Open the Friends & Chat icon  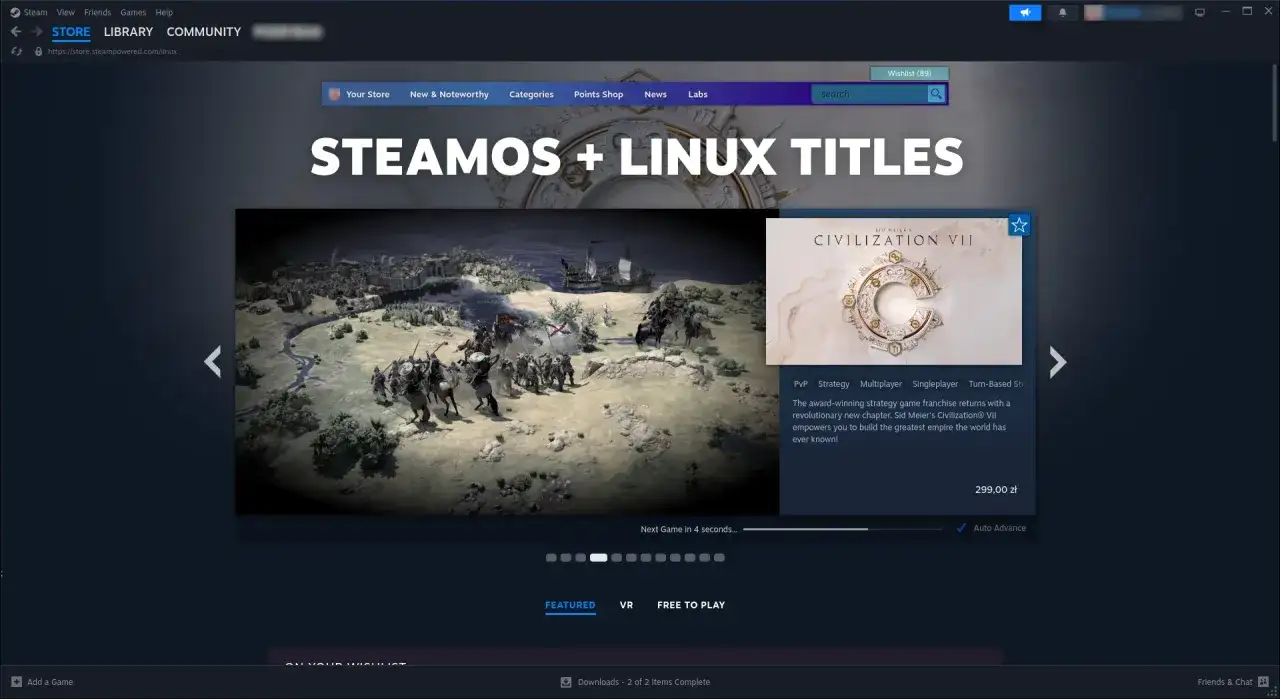point(1262,682)
